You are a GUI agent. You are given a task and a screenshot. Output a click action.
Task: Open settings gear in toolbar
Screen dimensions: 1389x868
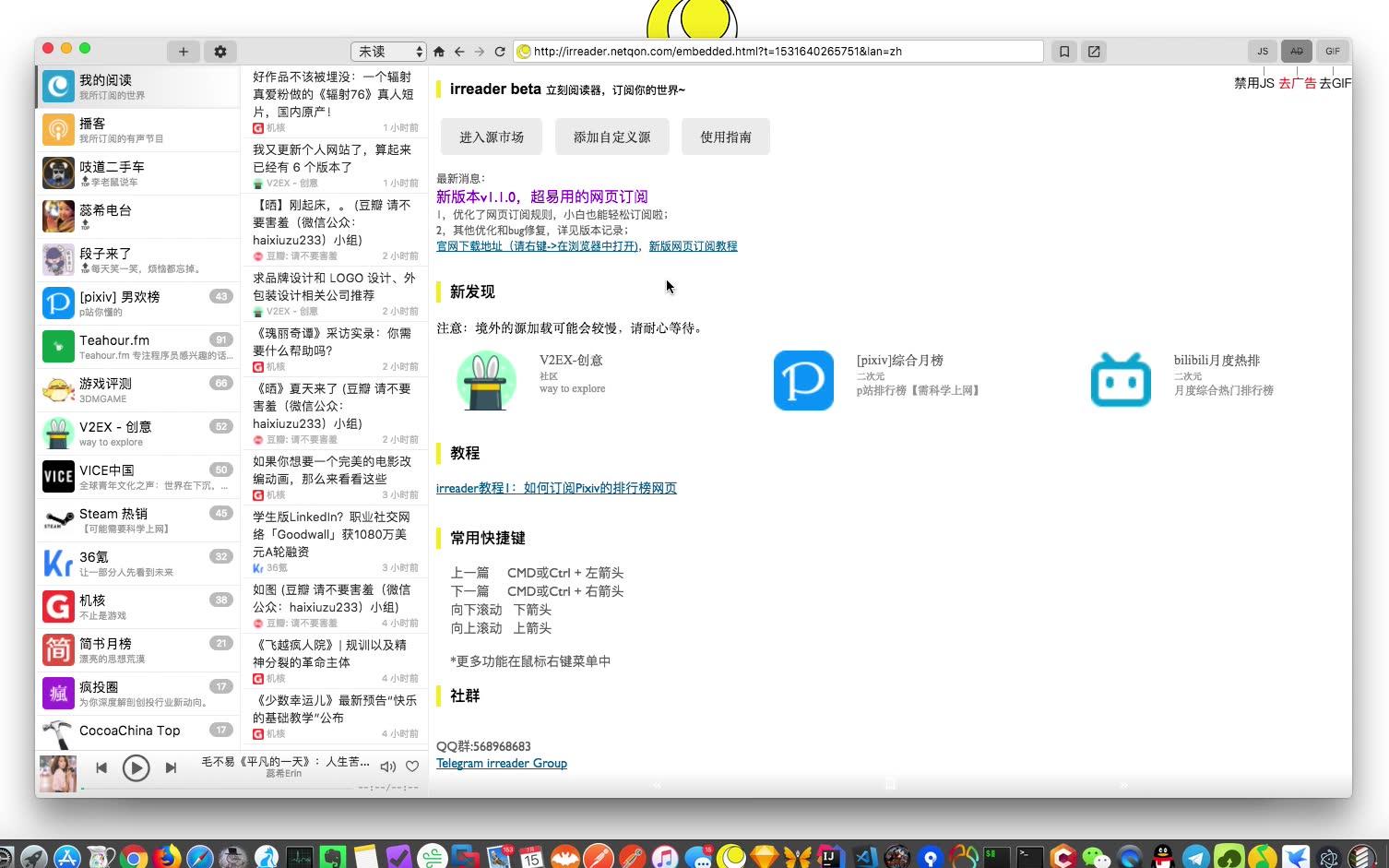pyautogui.click(x=220, y=52)
